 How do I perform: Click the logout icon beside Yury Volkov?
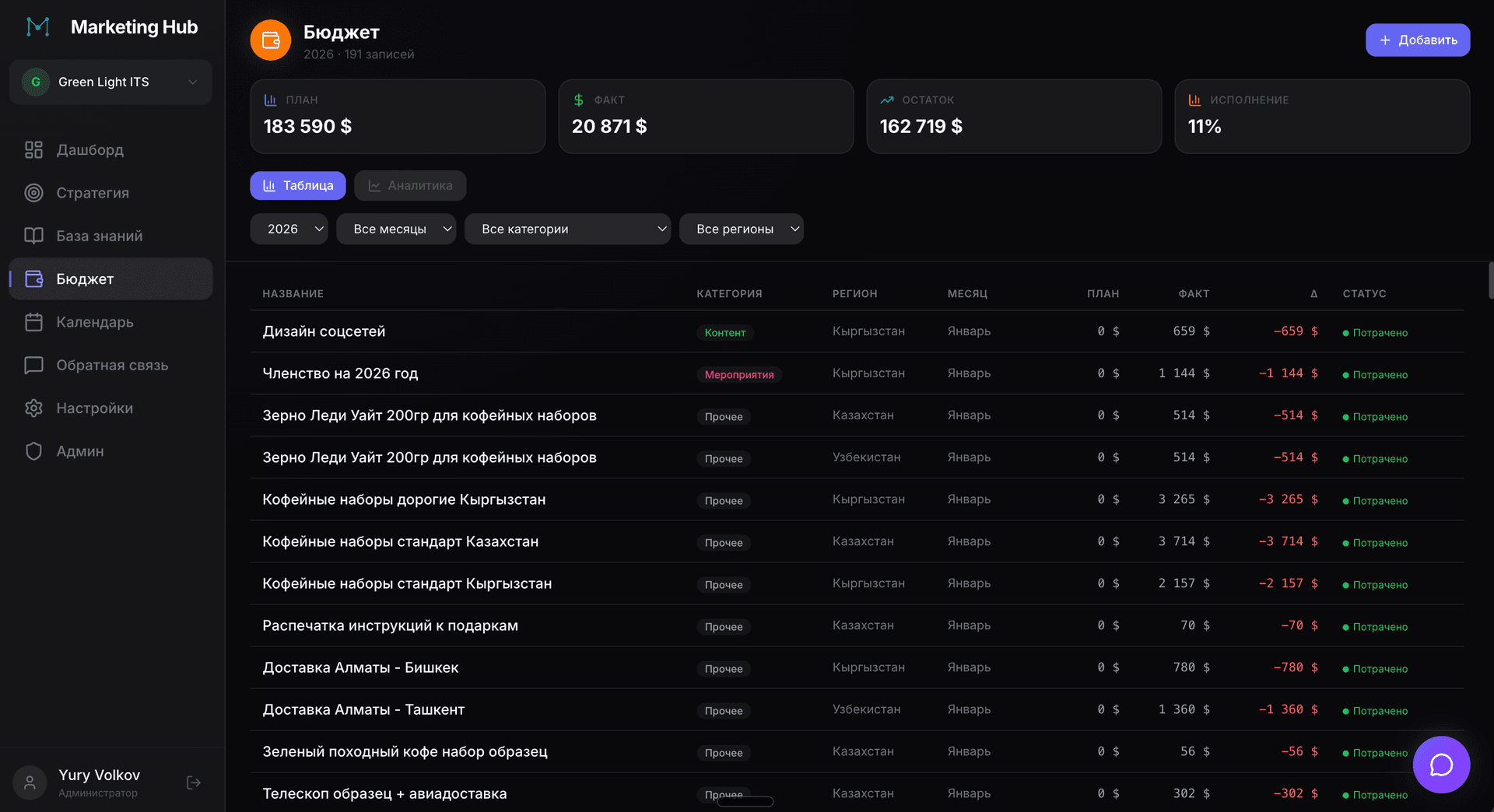[194, 782]
